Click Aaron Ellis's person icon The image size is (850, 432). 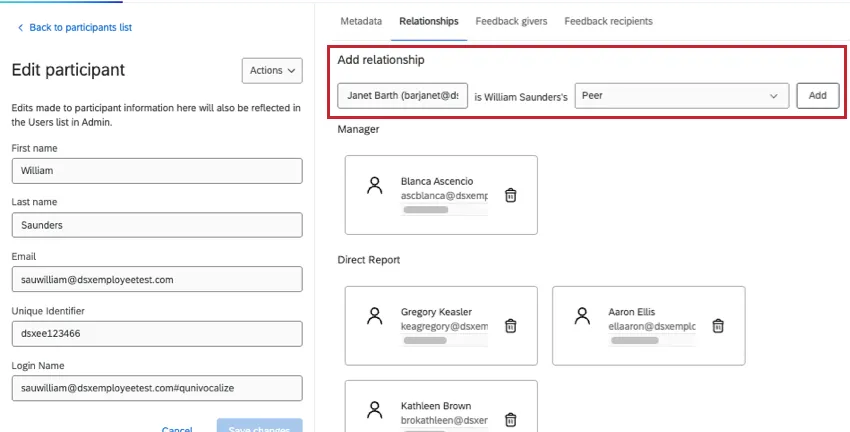pyautogui.click(x=582, y=316)
